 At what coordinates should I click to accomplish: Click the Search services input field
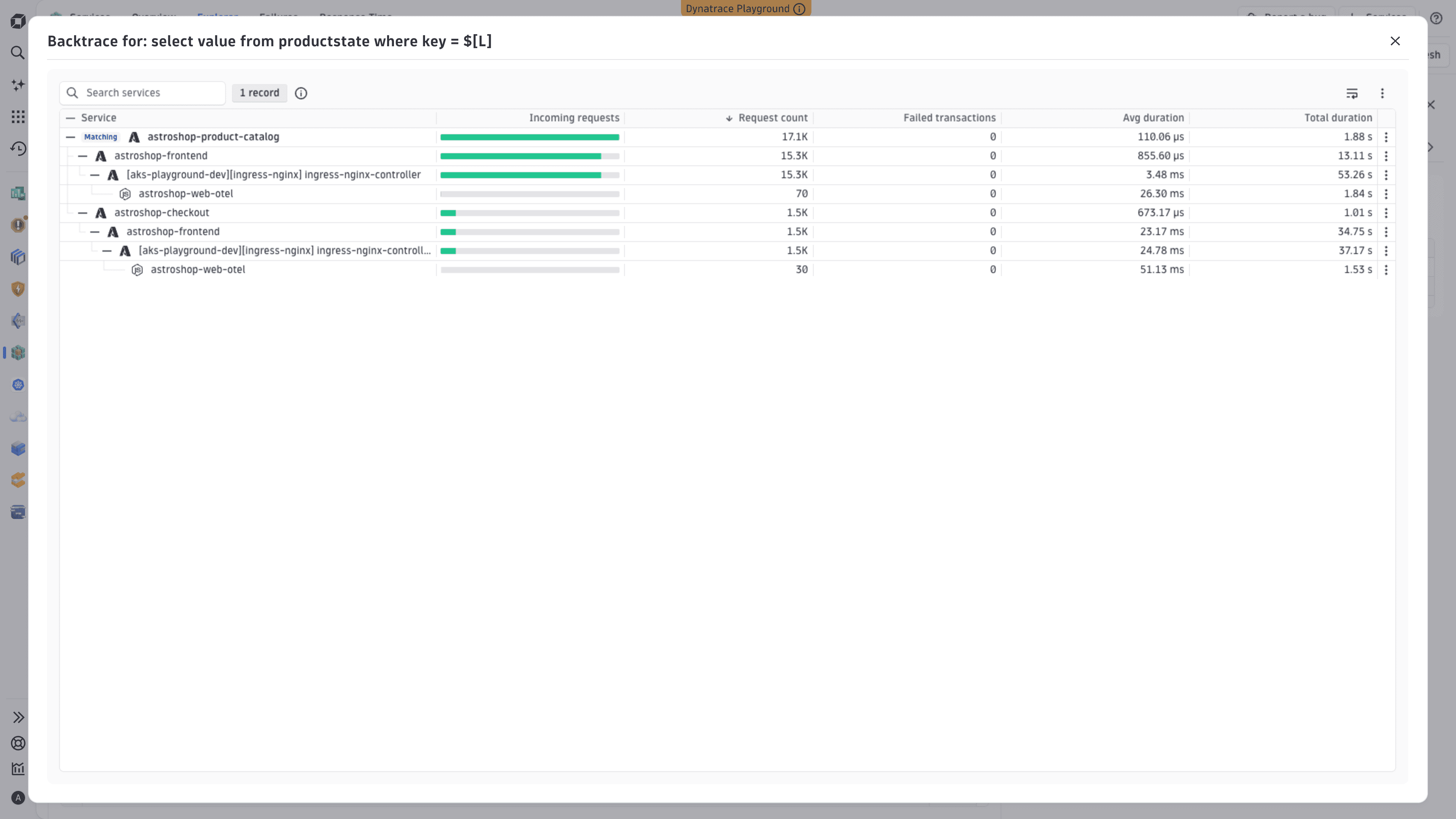coord(143,93)
